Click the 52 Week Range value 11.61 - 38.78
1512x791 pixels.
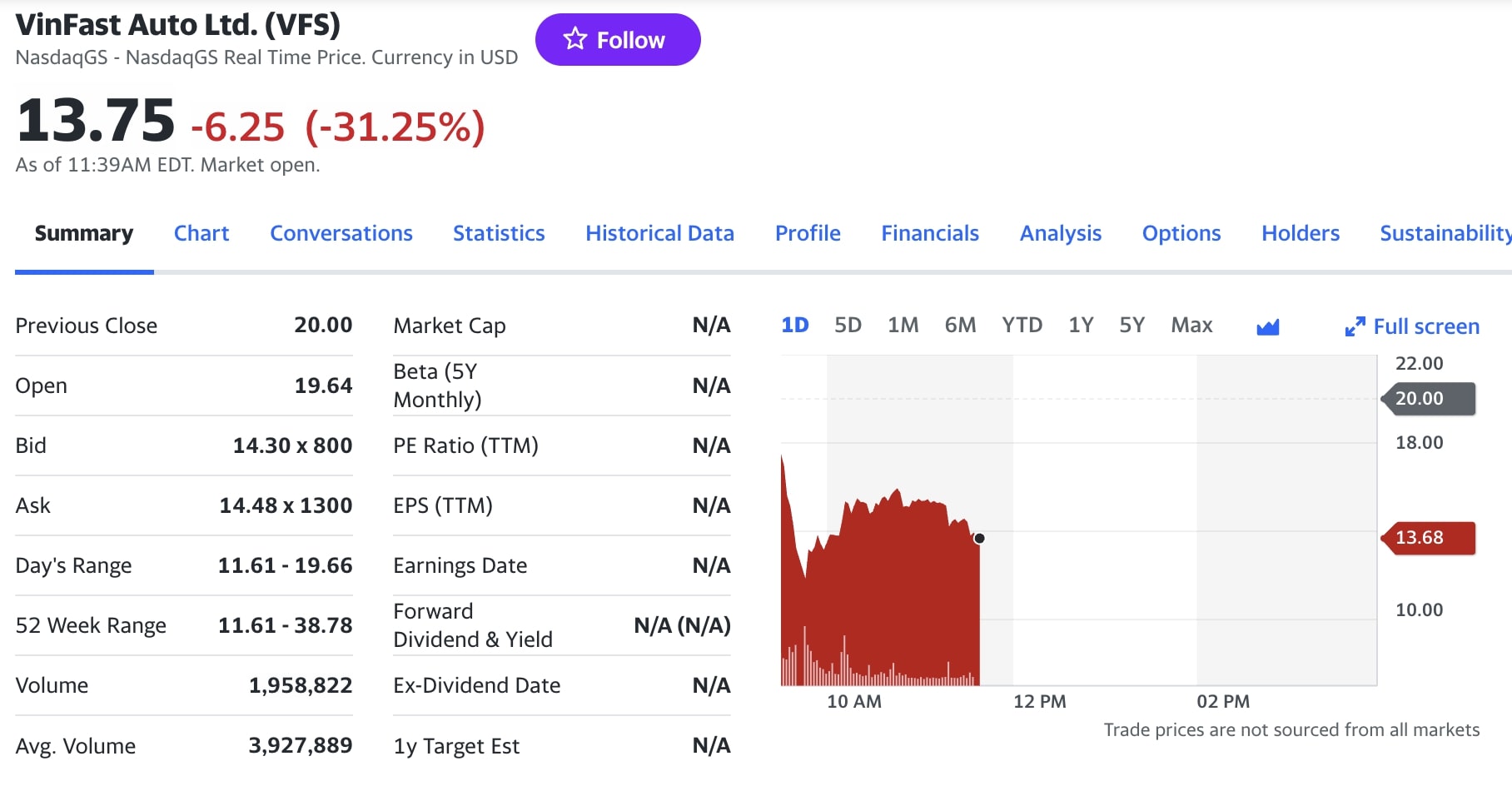click(285, 625)
